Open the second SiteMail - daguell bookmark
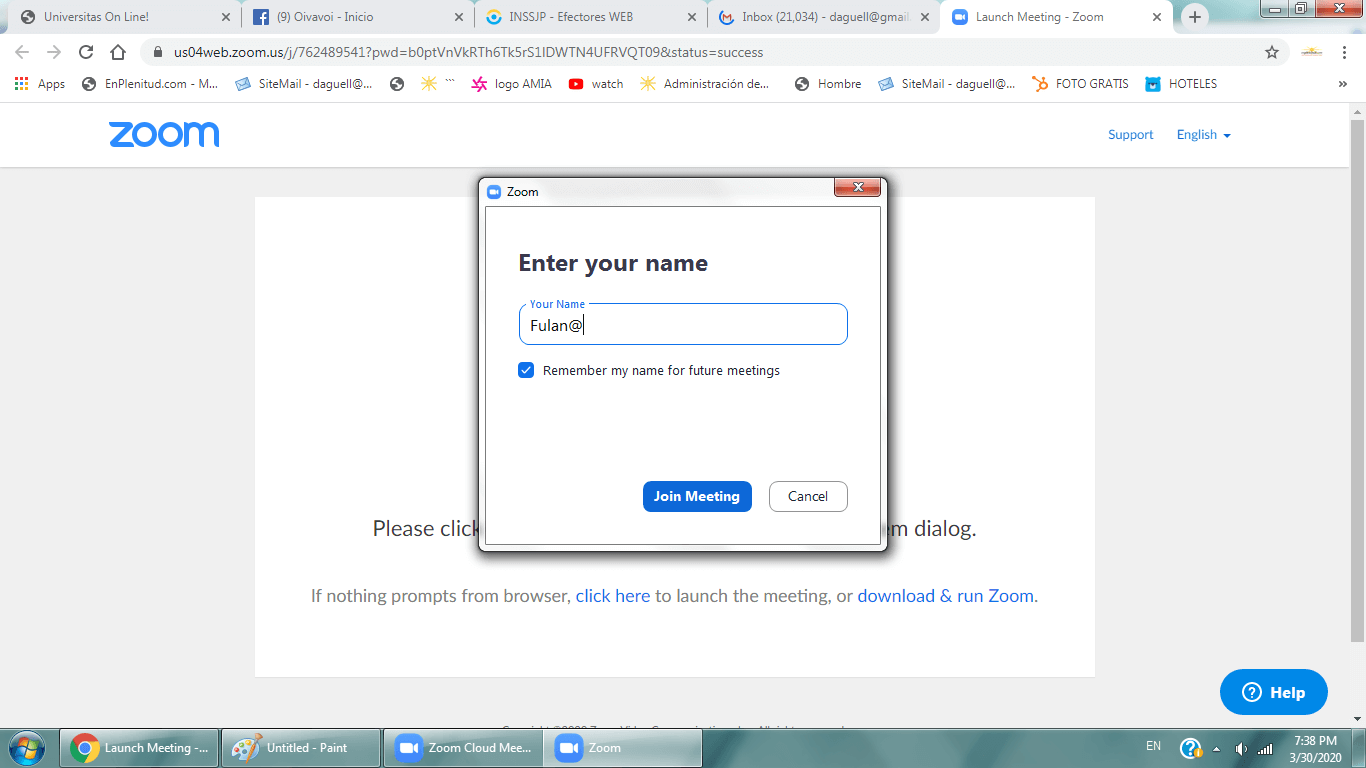 946,84
